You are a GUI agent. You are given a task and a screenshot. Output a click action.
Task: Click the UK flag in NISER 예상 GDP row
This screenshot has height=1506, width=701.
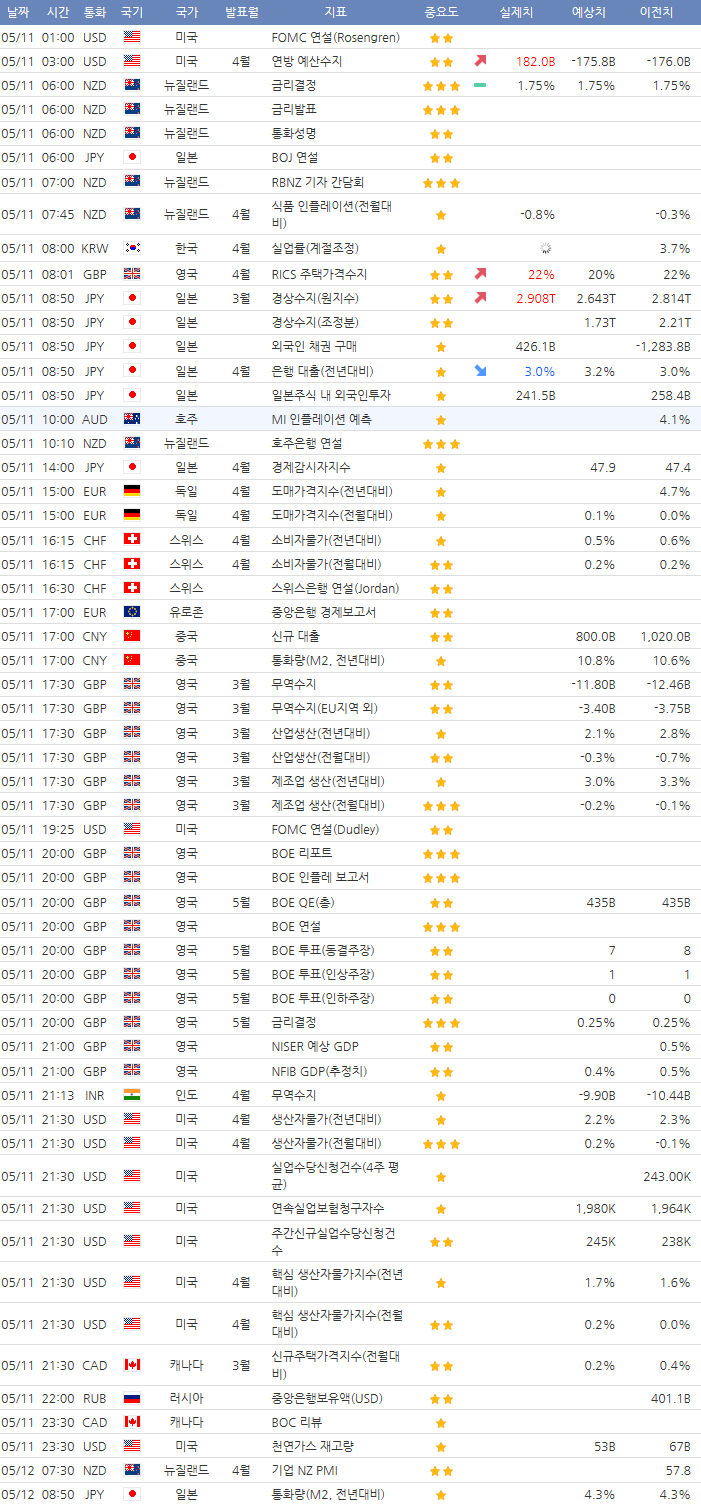tap(132, 1047)
